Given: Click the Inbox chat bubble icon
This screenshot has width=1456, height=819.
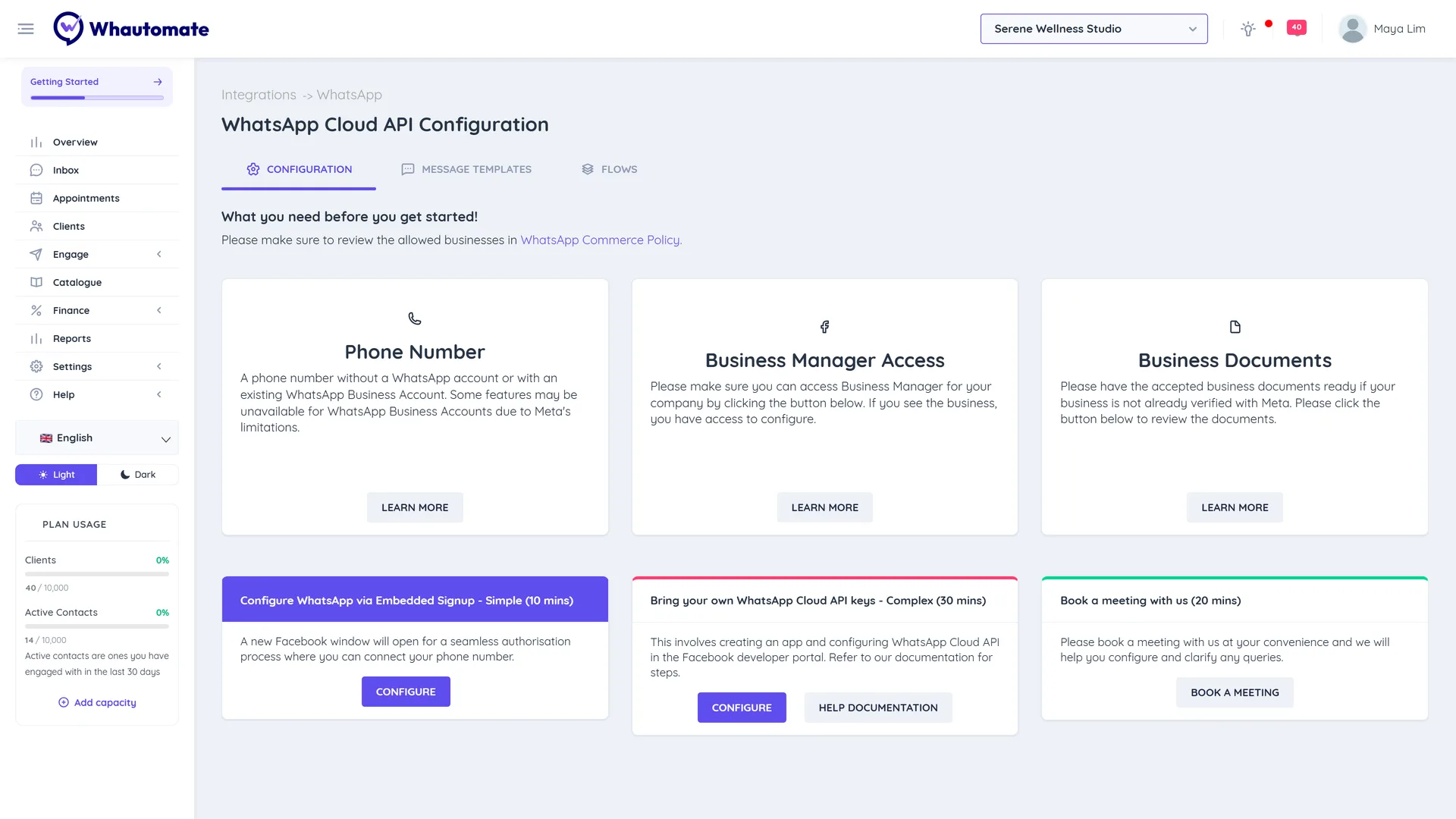Looking at the screenshot, I should (36, 171).
